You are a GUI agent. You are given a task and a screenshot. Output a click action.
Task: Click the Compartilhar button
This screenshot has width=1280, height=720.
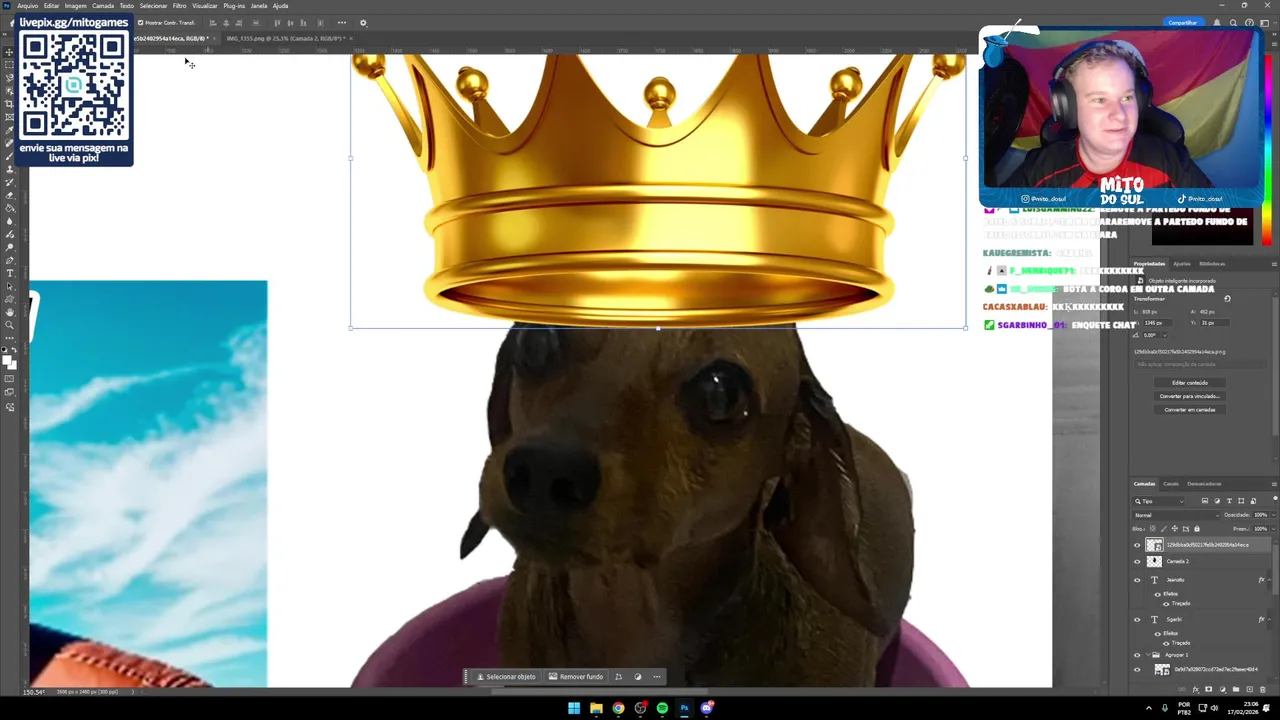click(1183, 22)
